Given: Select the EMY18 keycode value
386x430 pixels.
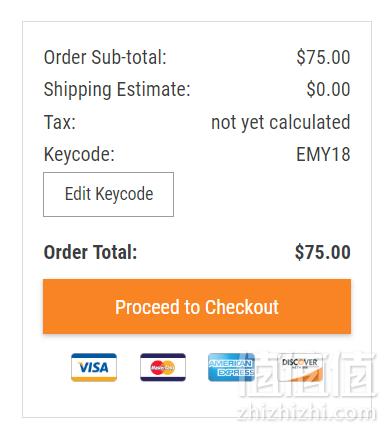Looking at the screenshot, I should point(323,154).
